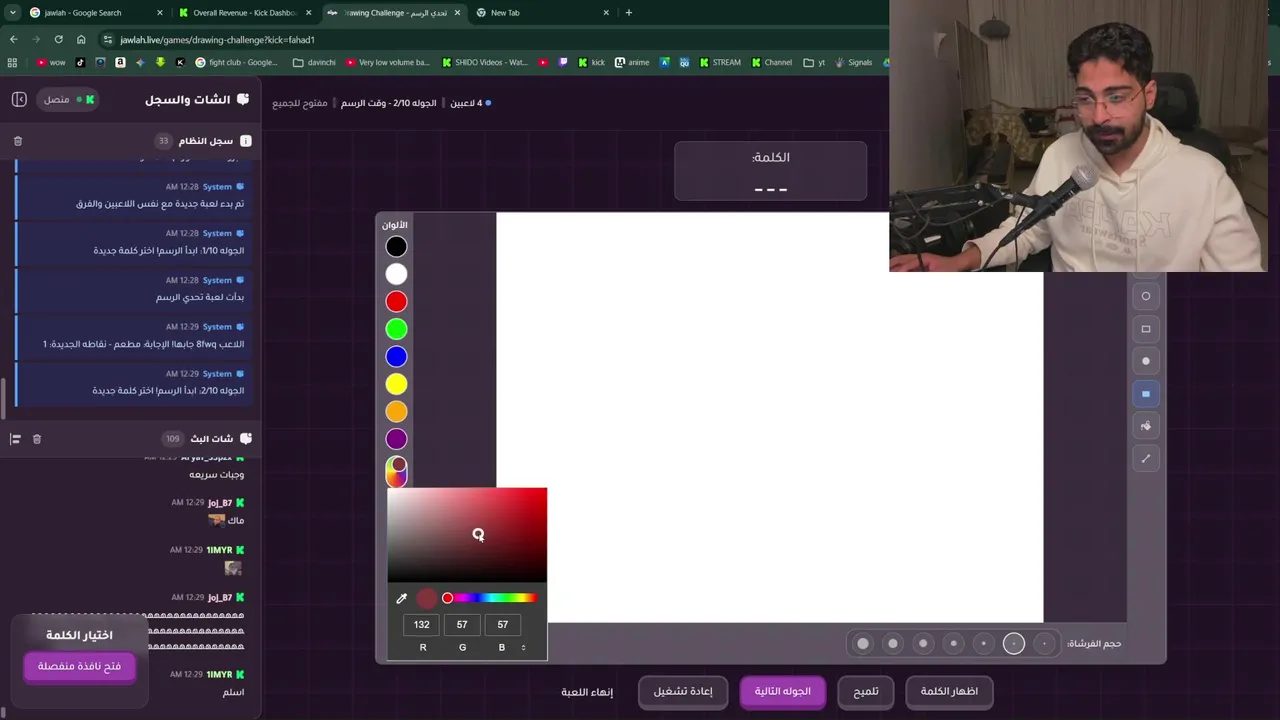Click إعادة تشغيل restart button
This screenshot has width=1280, height=720.
click(x=683, y=691)
